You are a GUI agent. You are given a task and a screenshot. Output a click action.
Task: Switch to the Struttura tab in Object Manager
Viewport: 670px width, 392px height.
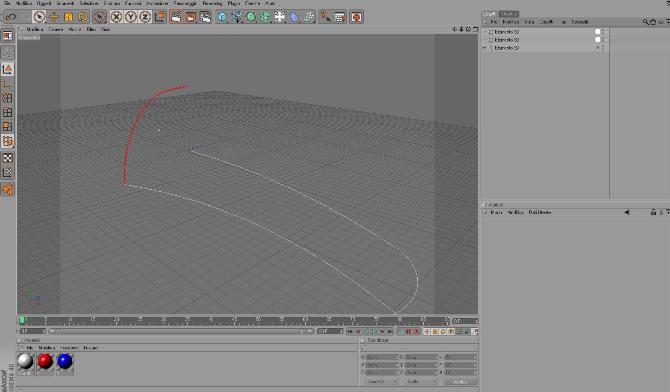coord(509,14)
